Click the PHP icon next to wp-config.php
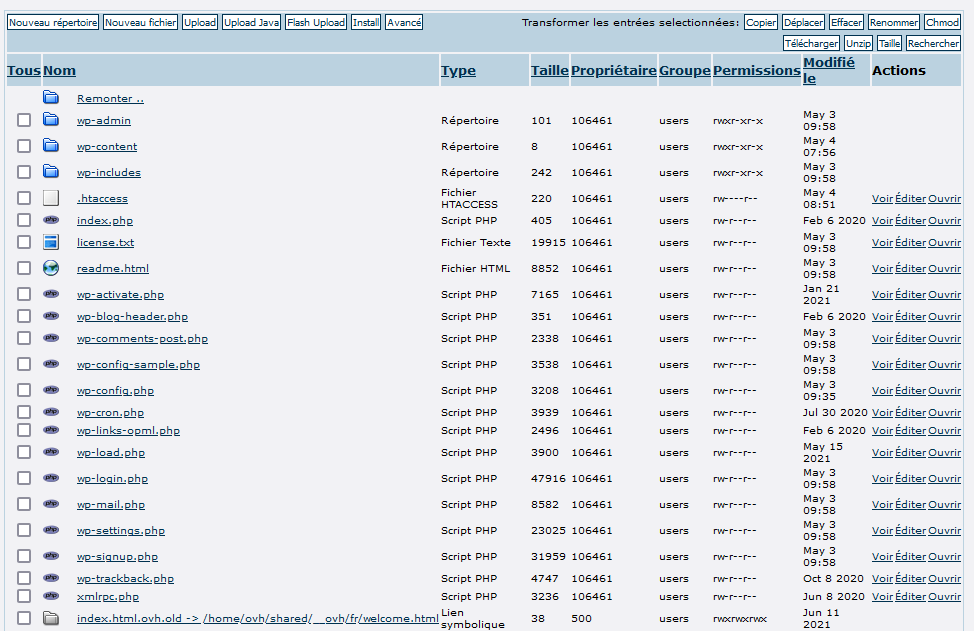975x631 pixels. coord(51,390)
